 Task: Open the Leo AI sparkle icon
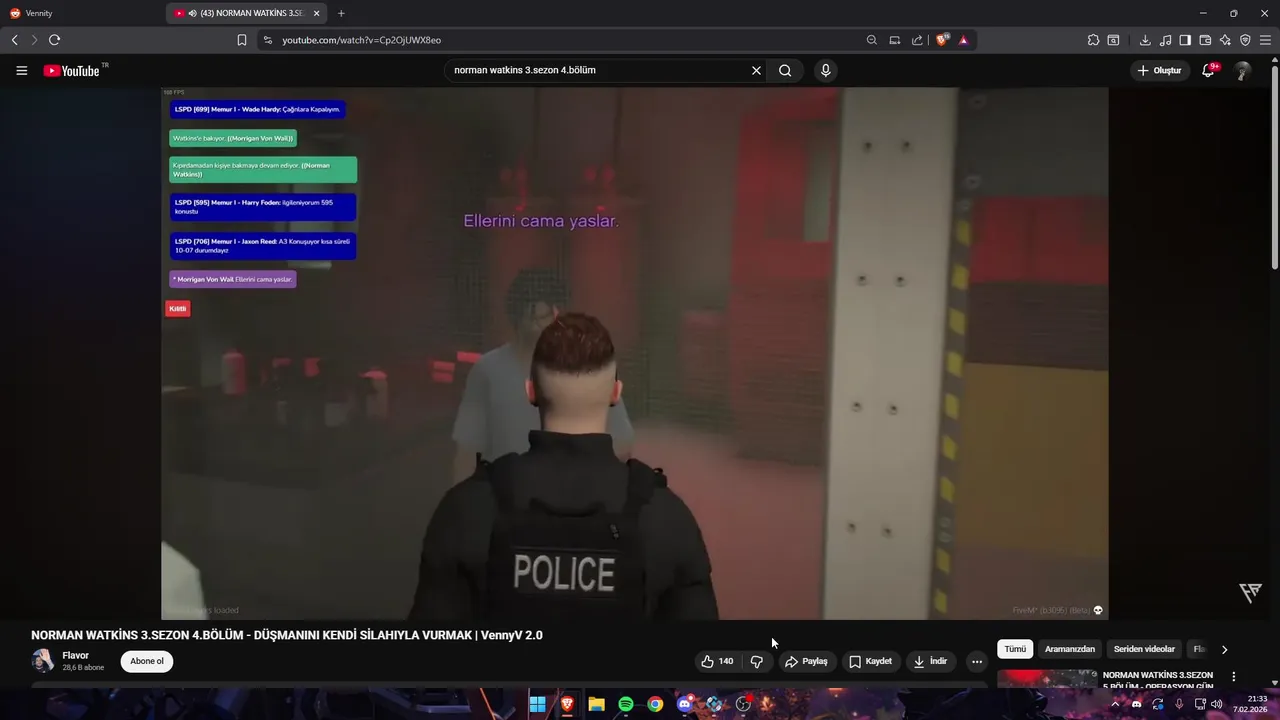(1225, 40)
